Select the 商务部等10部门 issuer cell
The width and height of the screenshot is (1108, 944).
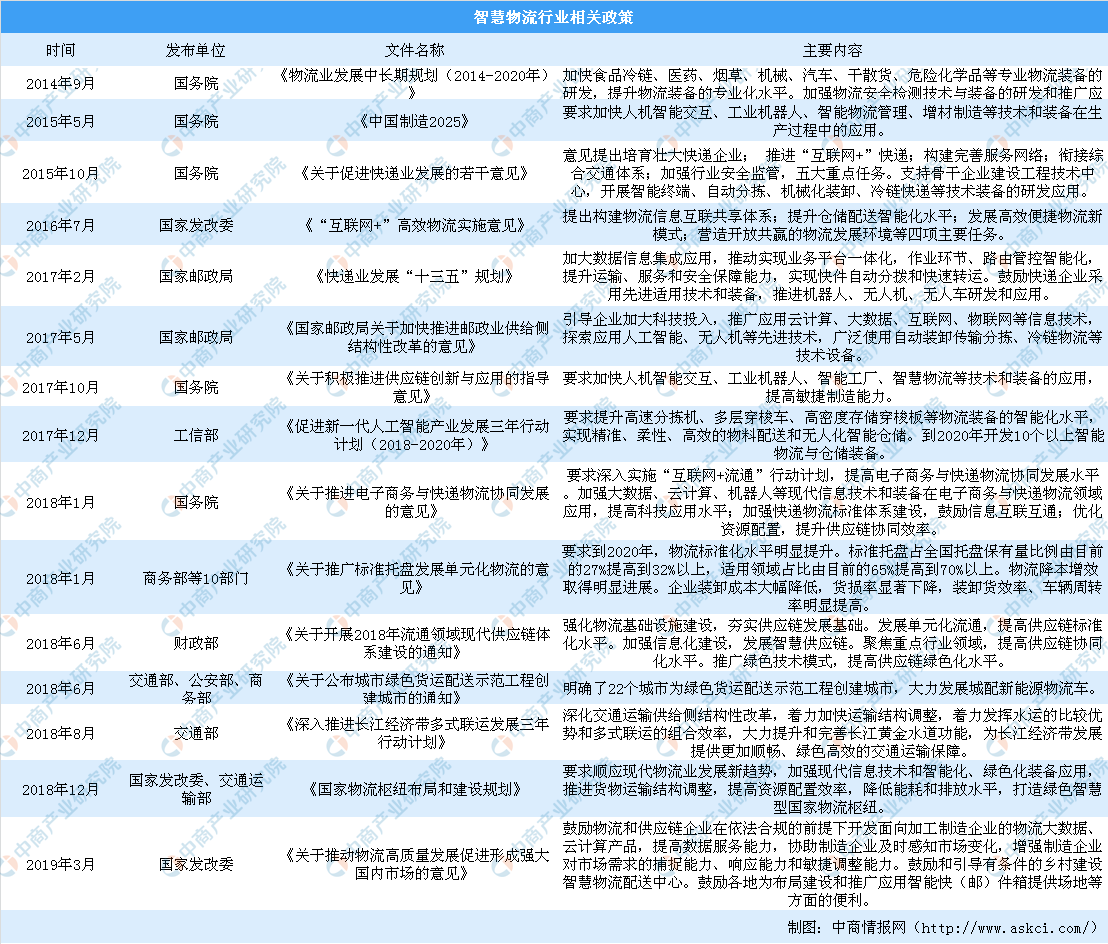click(x=196, y=579)
